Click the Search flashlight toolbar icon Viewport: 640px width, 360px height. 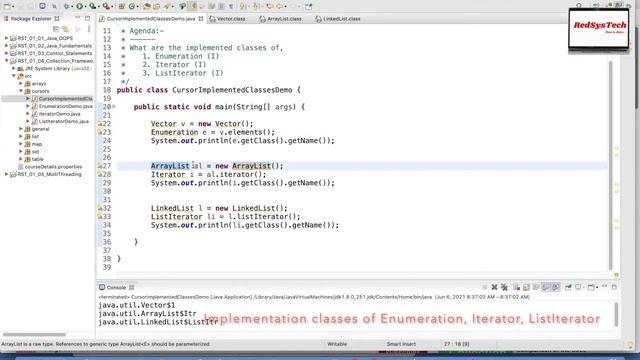pos(167,6)
